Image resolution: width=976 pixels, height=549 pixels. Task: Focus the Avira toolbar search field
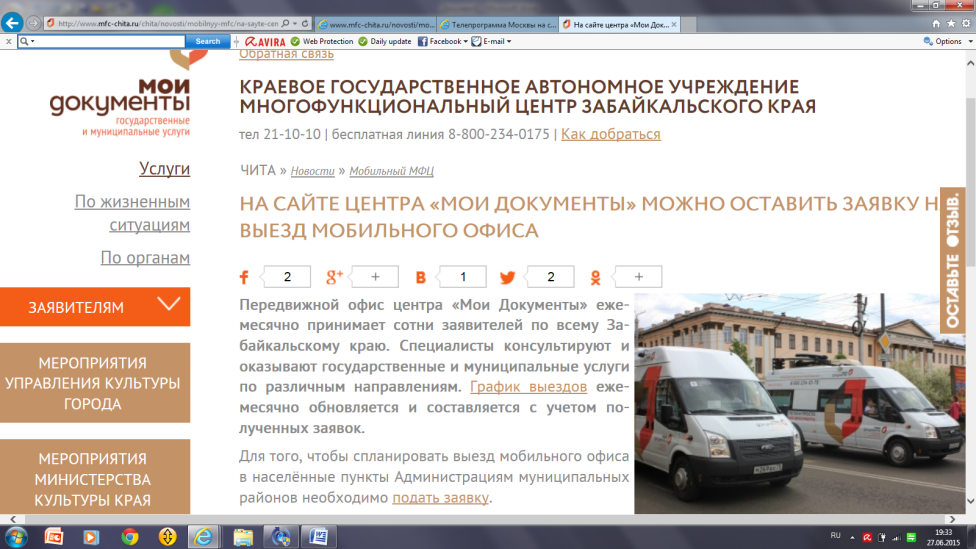(x=110, y=42)
